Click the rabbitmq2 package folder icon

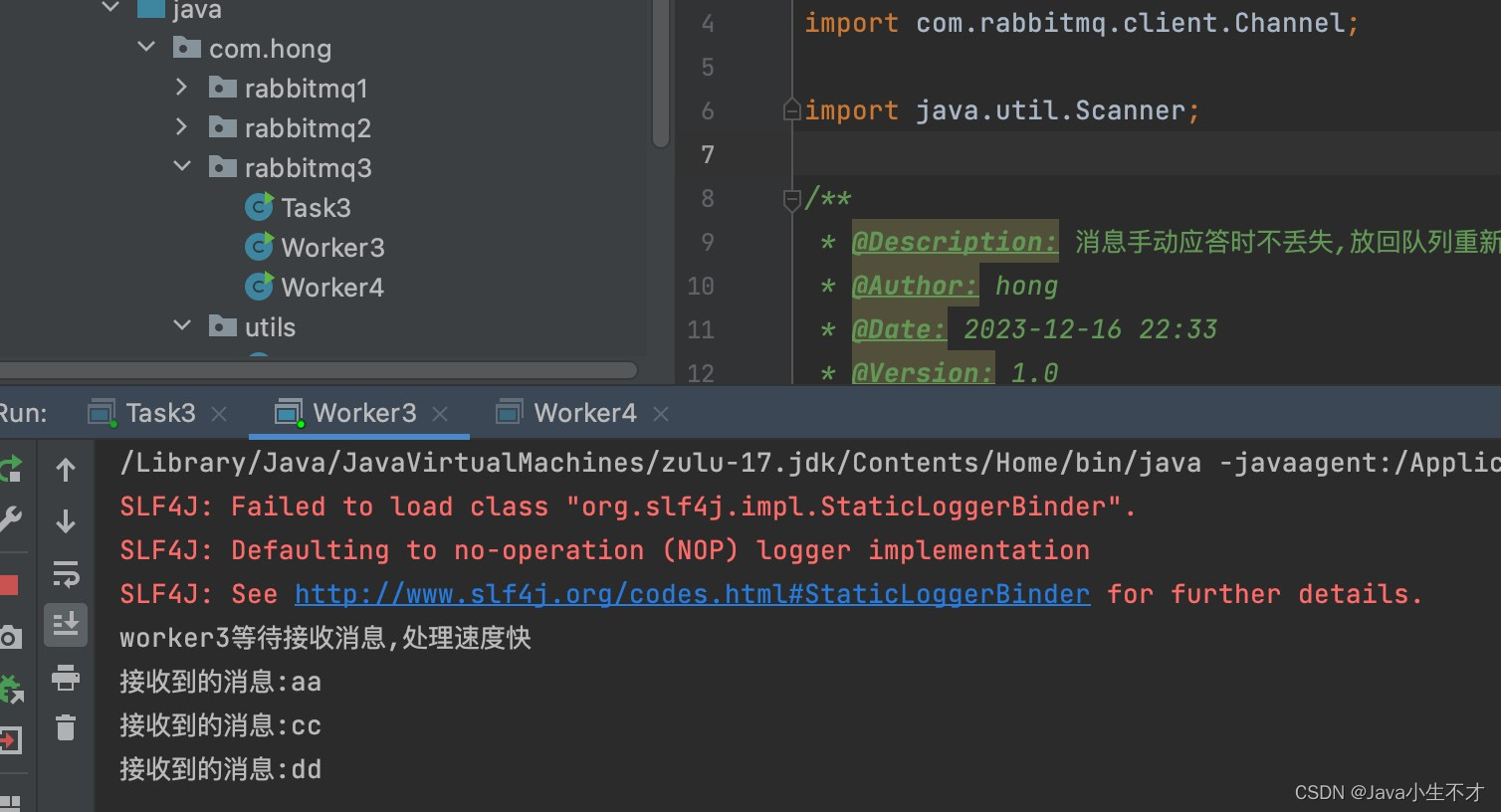223,127
